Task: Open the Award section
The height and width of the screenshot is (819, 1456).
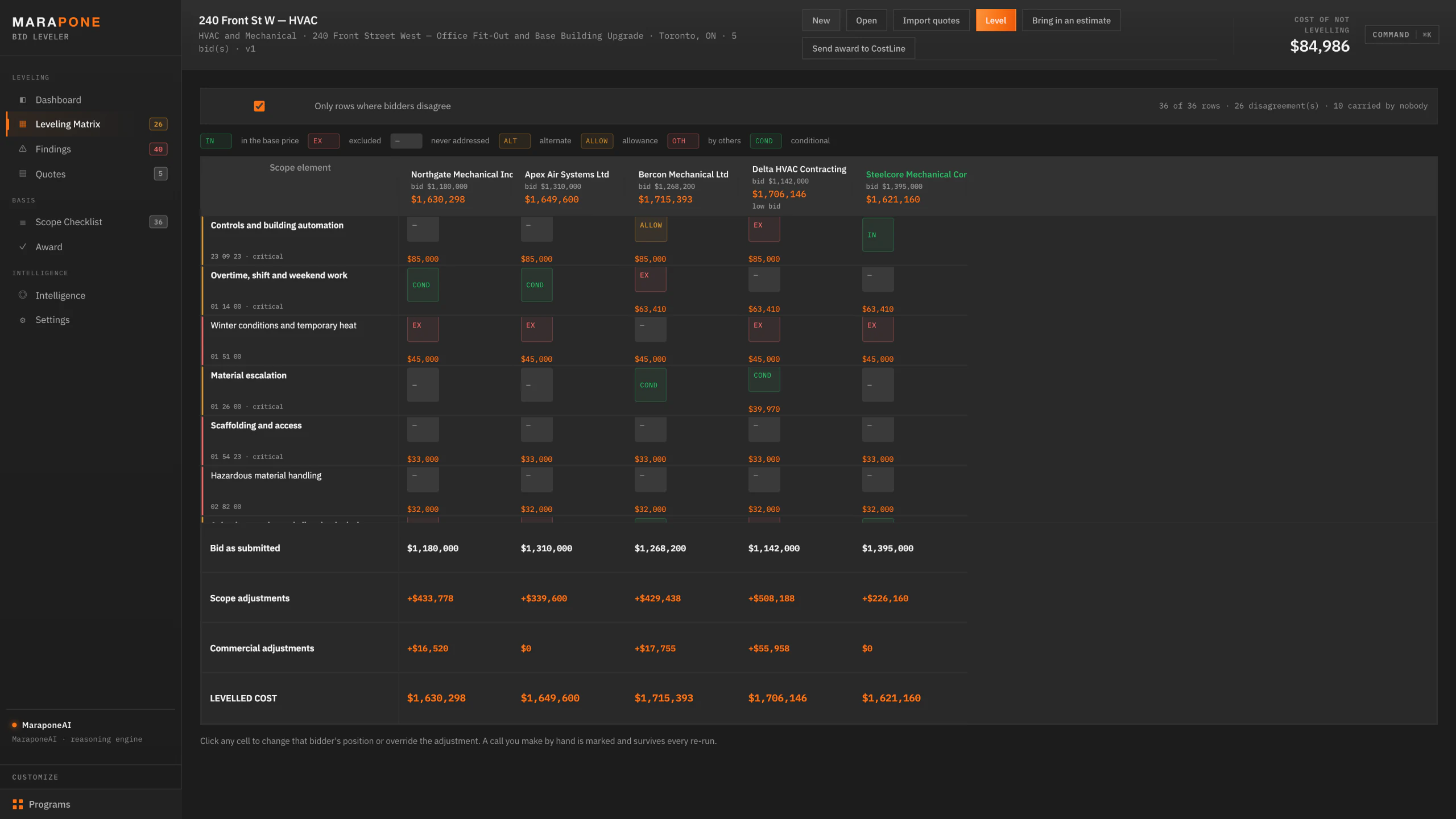Action: (x=91, y=247)
